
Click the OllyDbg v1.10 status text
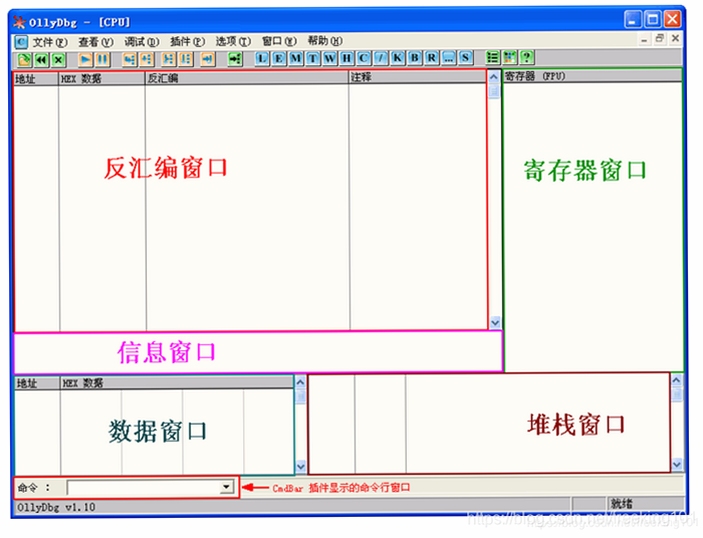(x=56, y=507)
